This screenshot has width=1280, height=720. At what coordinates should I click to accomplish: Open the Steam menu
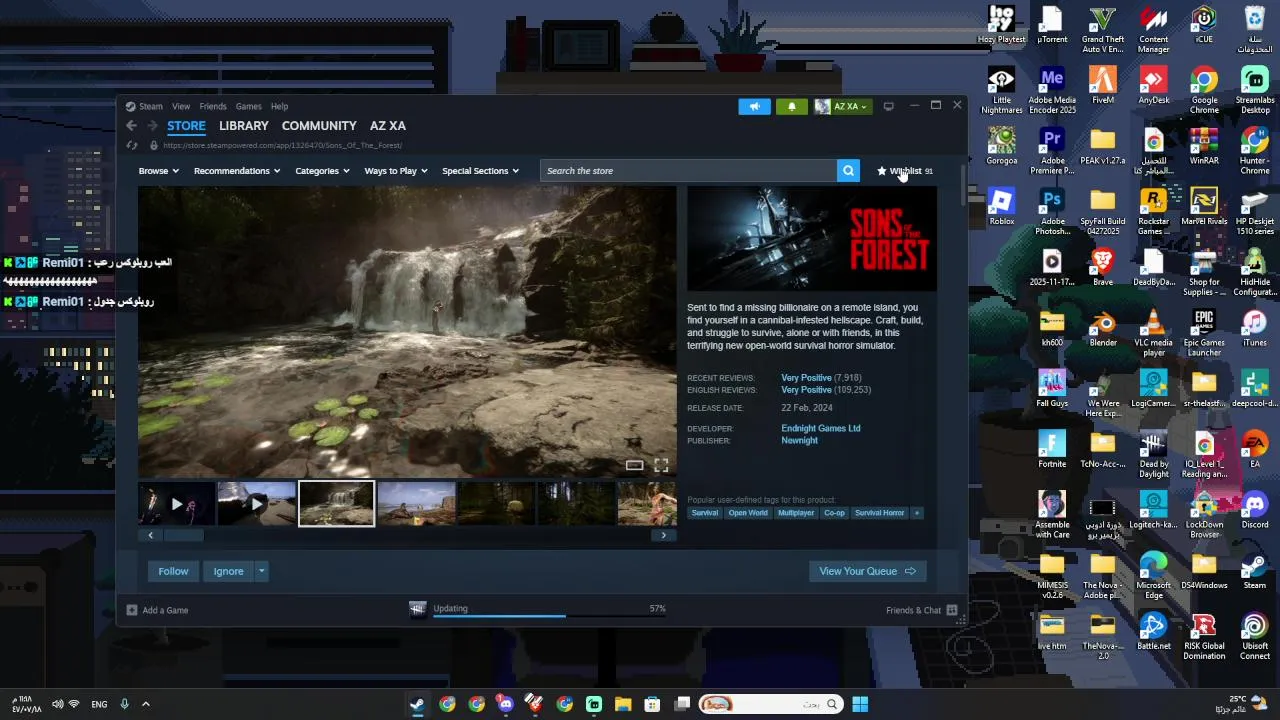click(x=150, y=106)
